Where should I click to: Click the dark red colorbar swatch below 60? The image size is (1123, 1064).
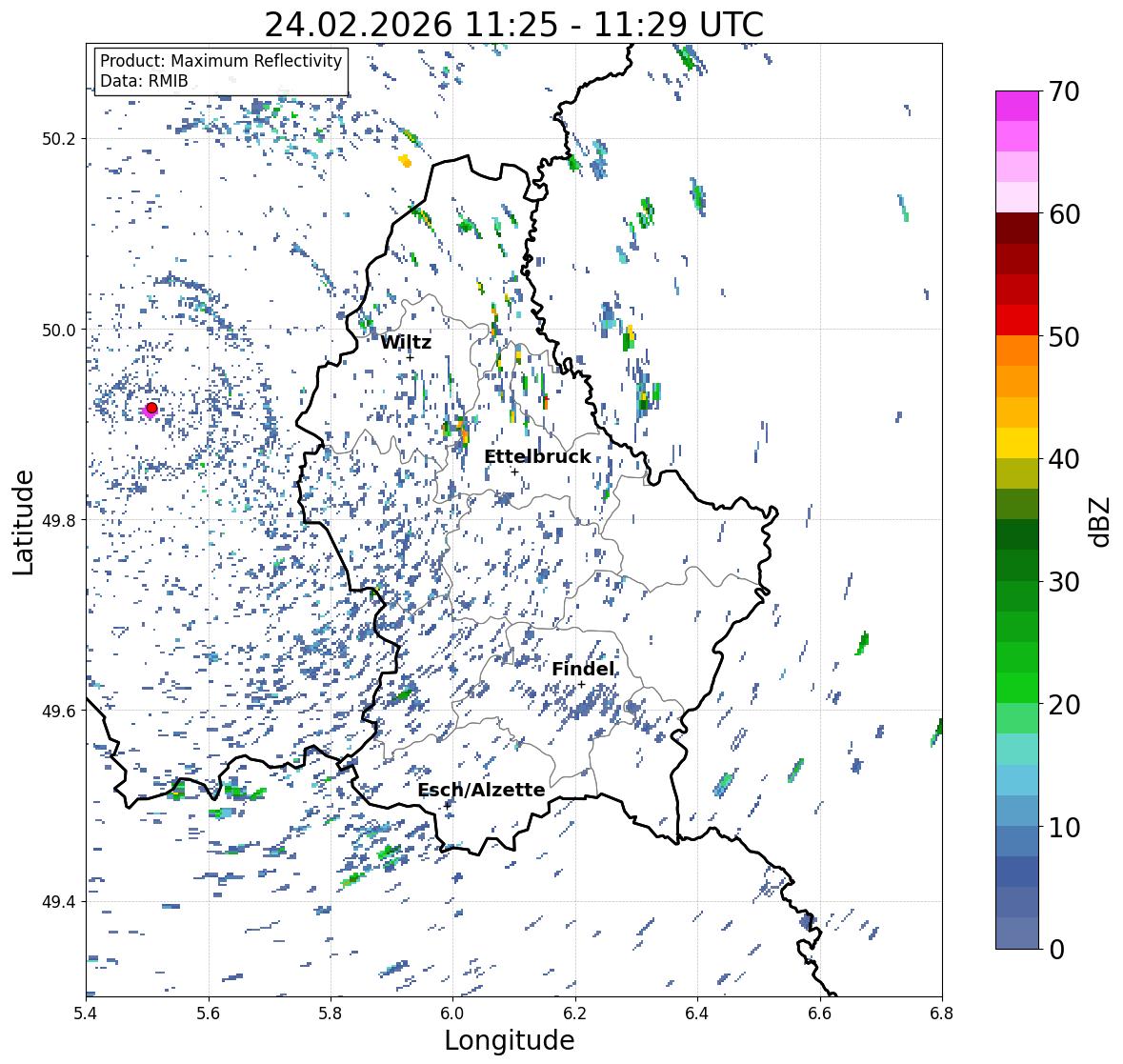coord(1017,229)
